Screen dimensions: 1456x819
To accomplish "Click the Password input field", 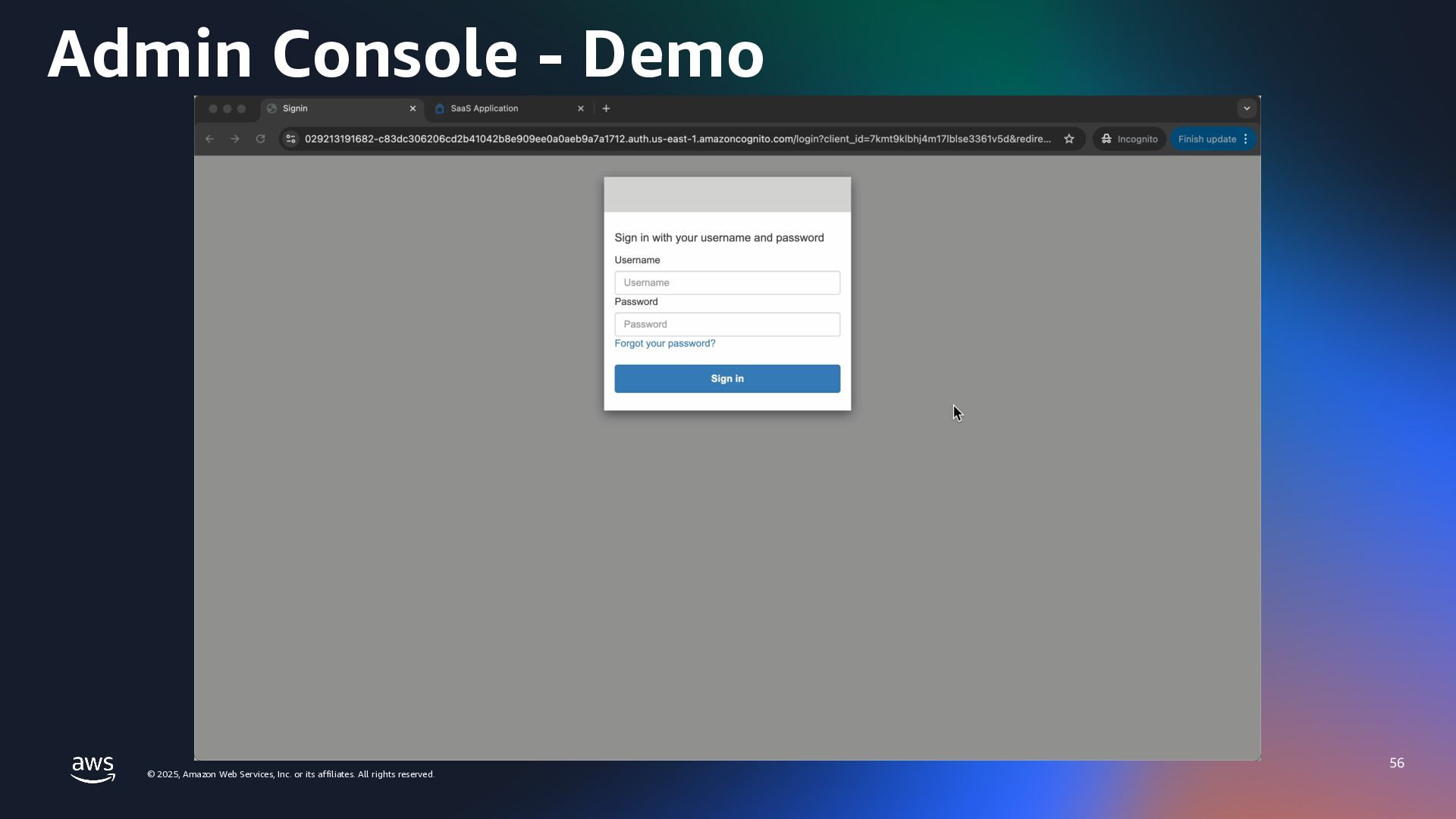I will [726, 325].
